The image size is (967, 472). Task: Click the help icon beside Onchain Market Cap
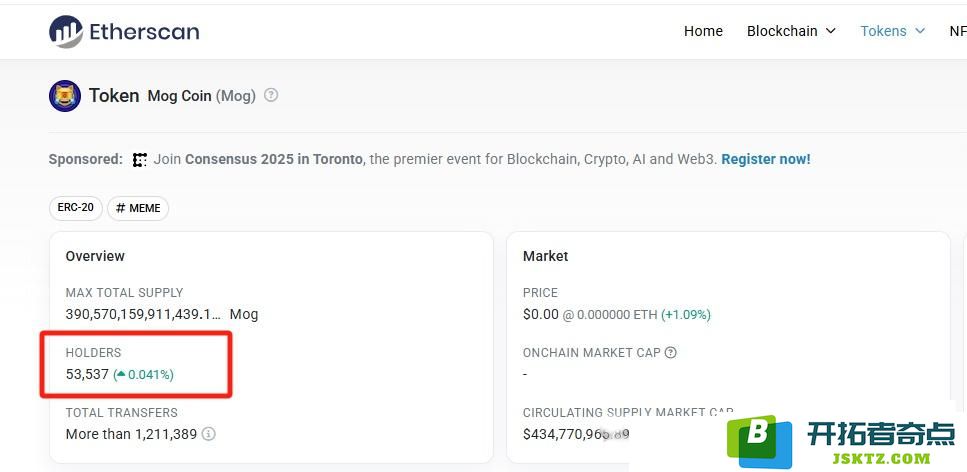670,353
